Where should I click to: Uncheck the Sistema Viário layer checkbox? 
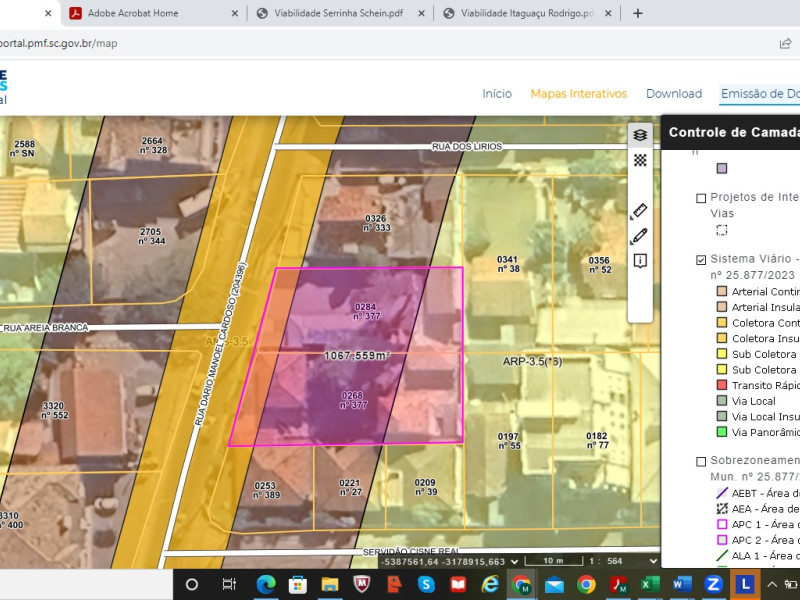pos(701,260)
